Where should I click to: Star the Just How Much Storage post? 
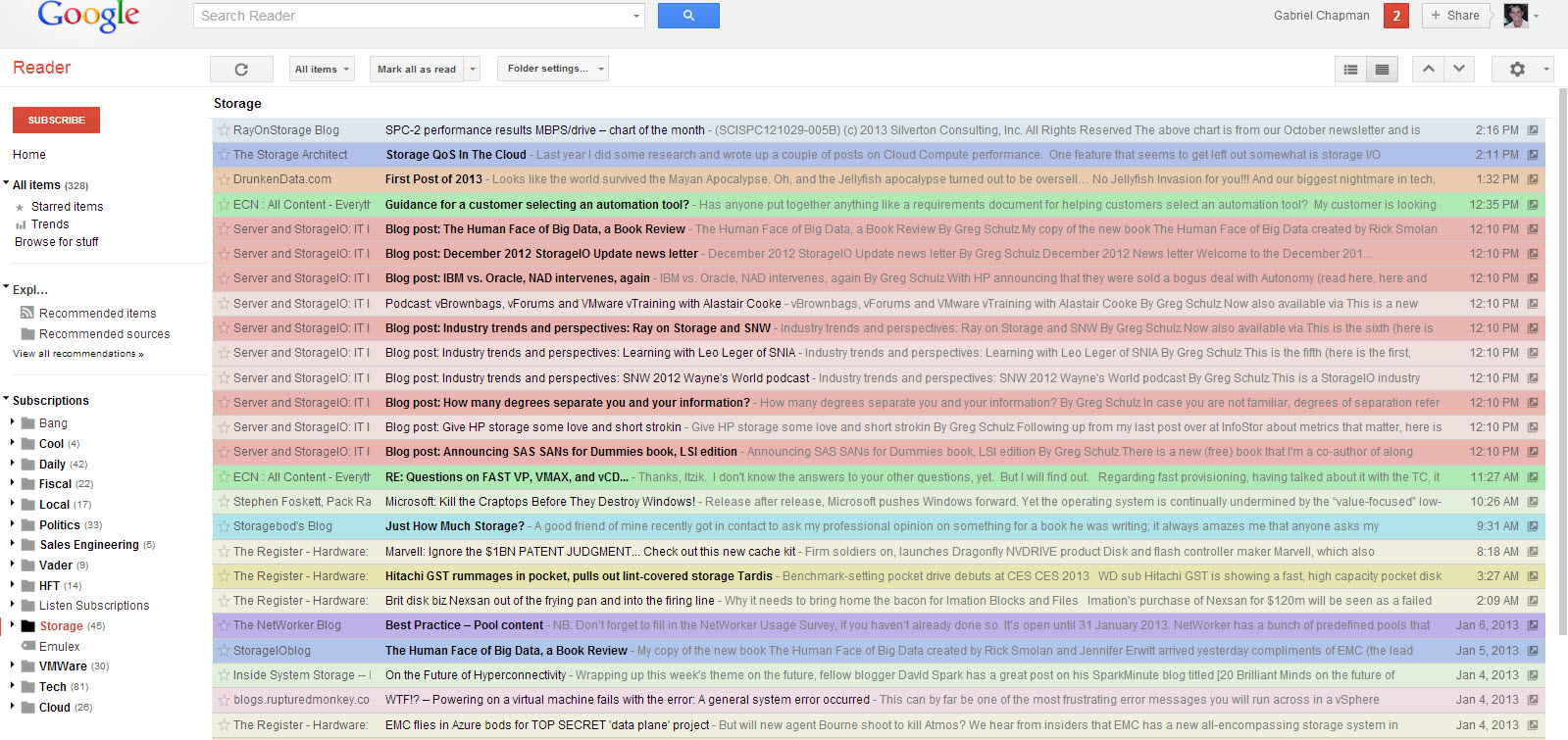coord(224,526)
